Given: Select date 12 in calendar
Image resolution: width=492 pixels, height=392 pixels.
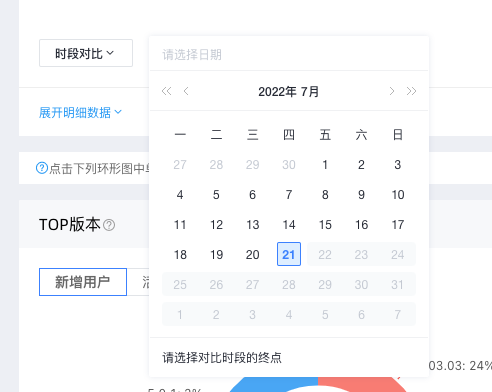Looking at the screenshot, I should [216, 225].
